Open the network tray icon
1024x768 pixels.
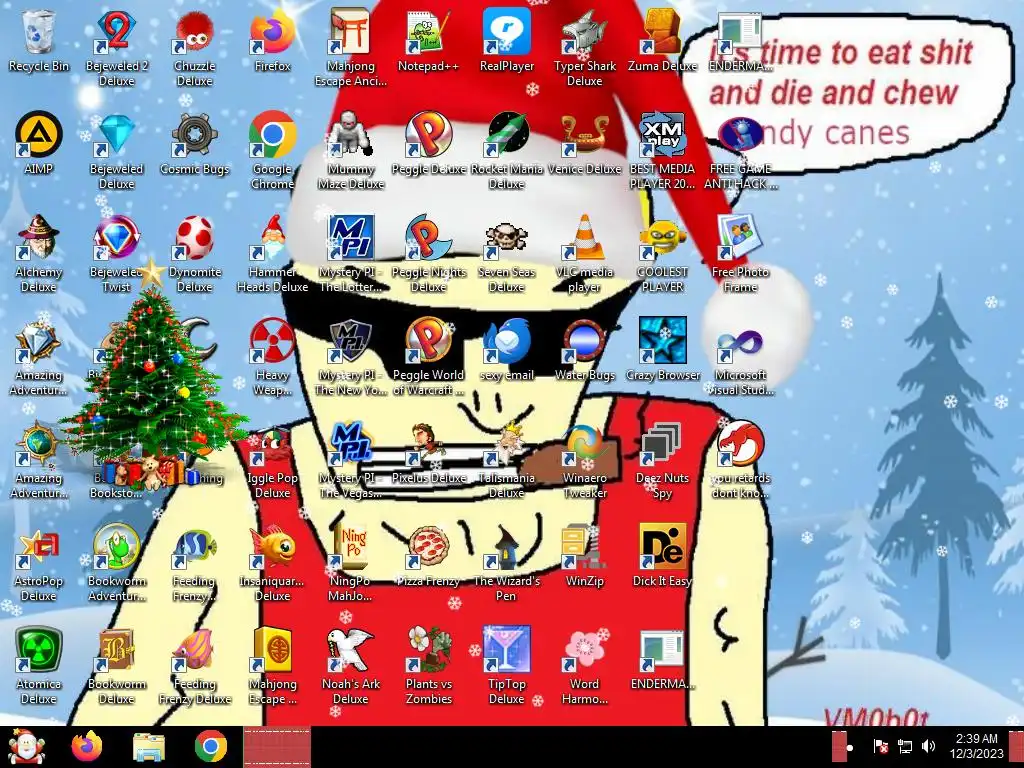point(904,746)
